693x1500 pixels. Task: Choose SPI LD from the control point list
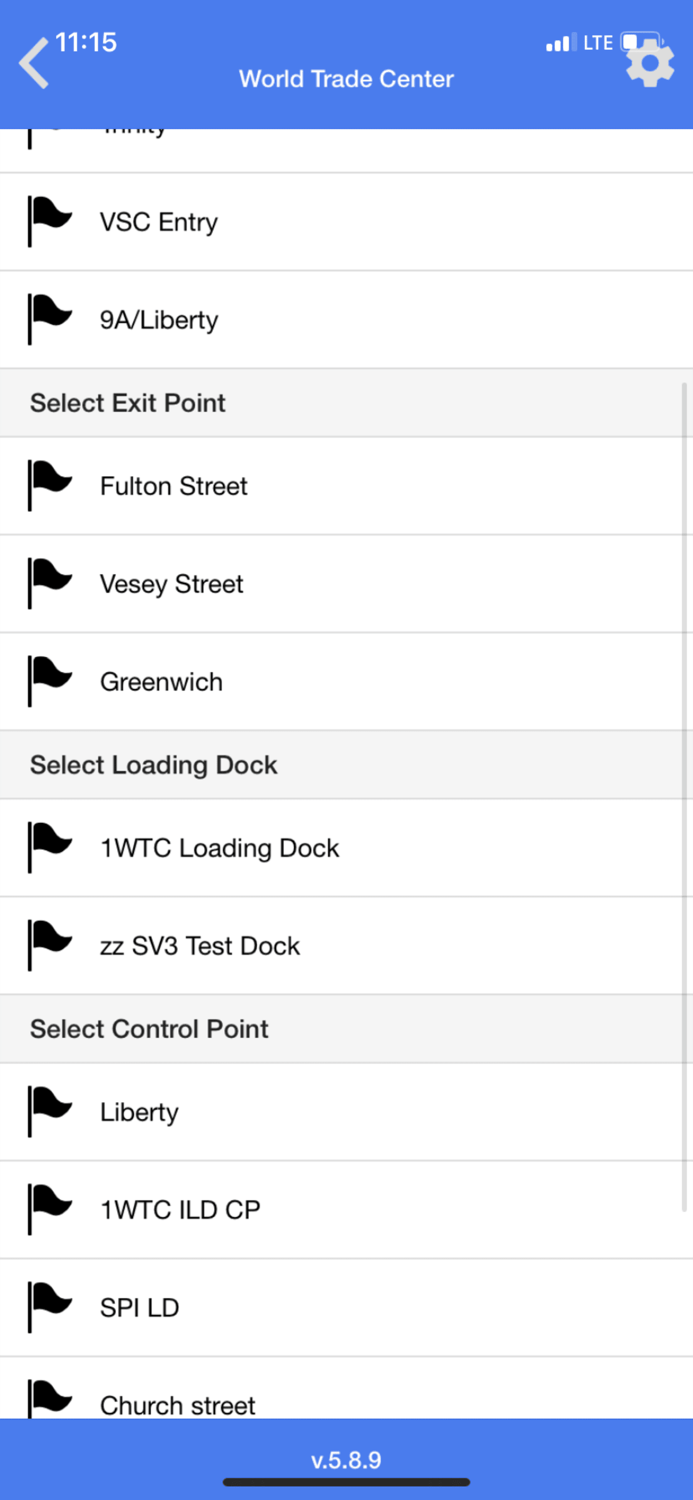coord(139,1307)
